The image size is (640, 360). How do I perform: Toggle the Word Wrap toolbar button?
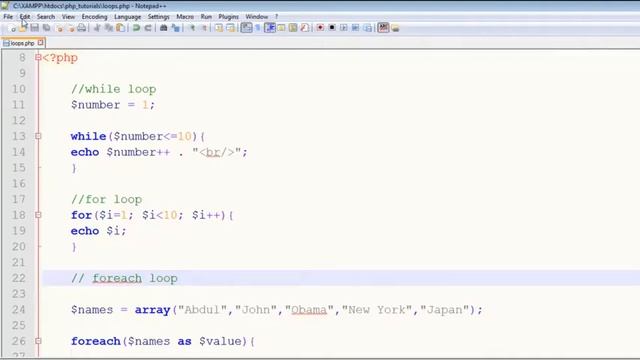pos(247,28)
